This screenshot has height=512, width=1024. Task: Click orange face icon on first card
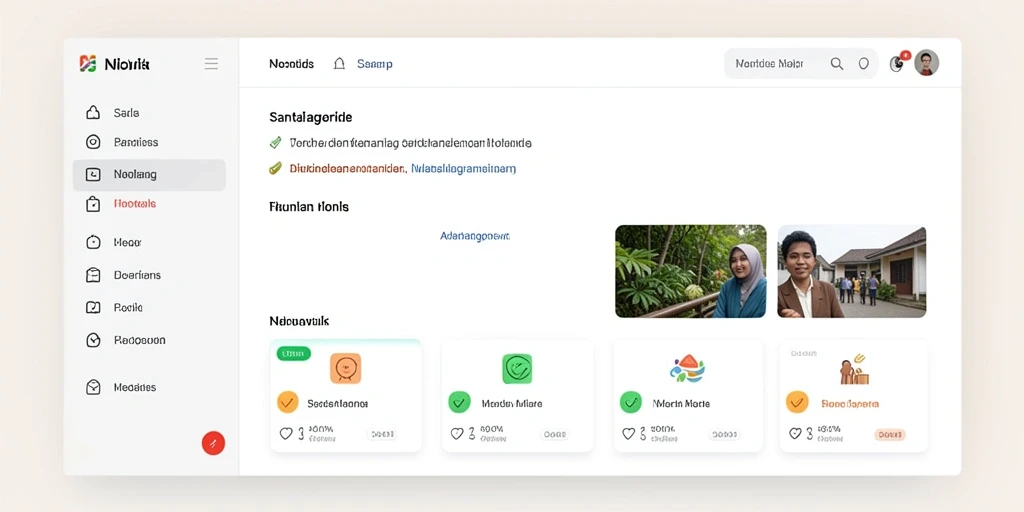coord(345,368)
